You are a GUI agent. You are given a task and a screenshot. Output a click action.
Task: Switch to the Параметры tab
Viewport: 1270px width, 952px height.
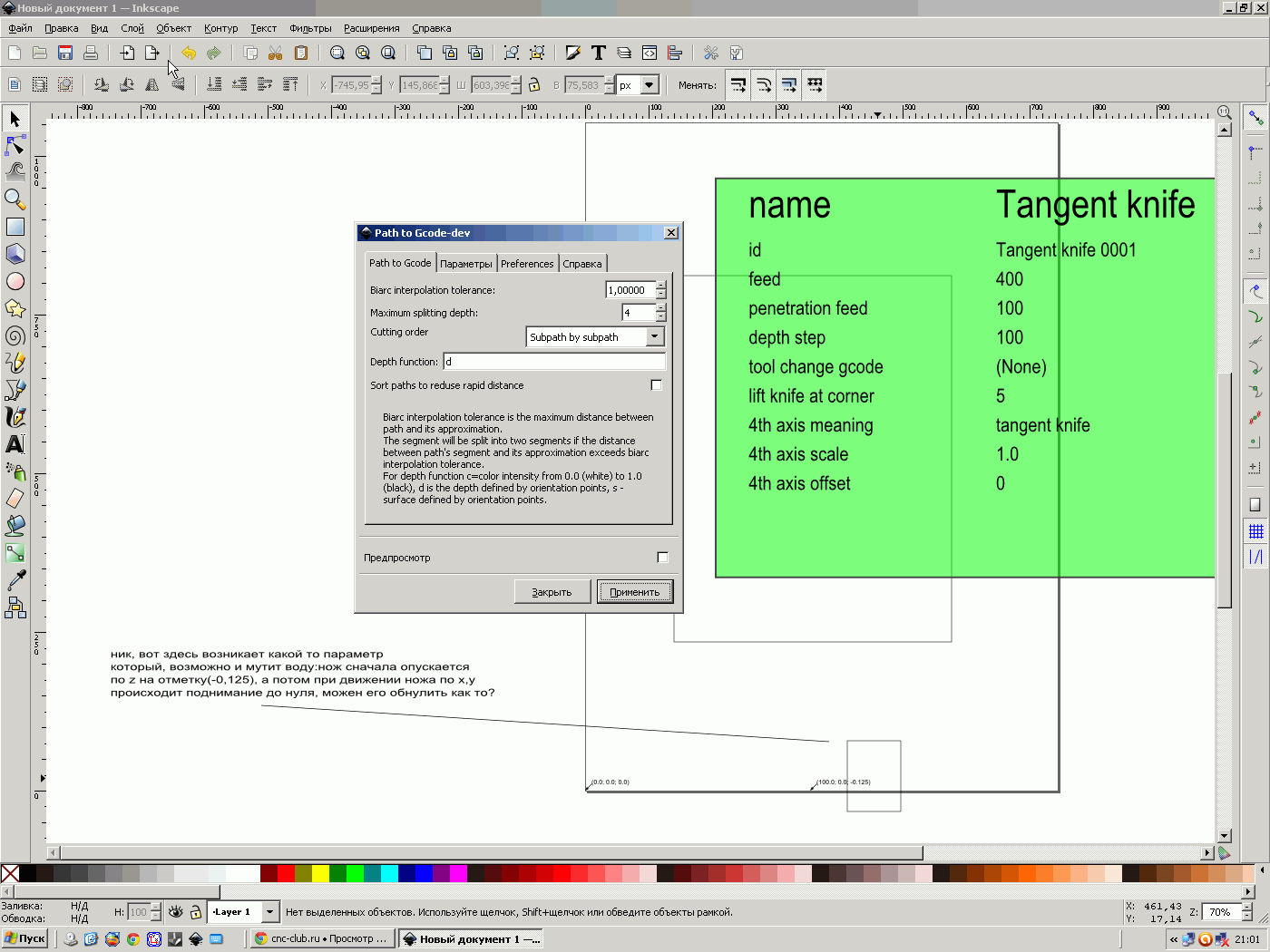[x=466, y=264]
